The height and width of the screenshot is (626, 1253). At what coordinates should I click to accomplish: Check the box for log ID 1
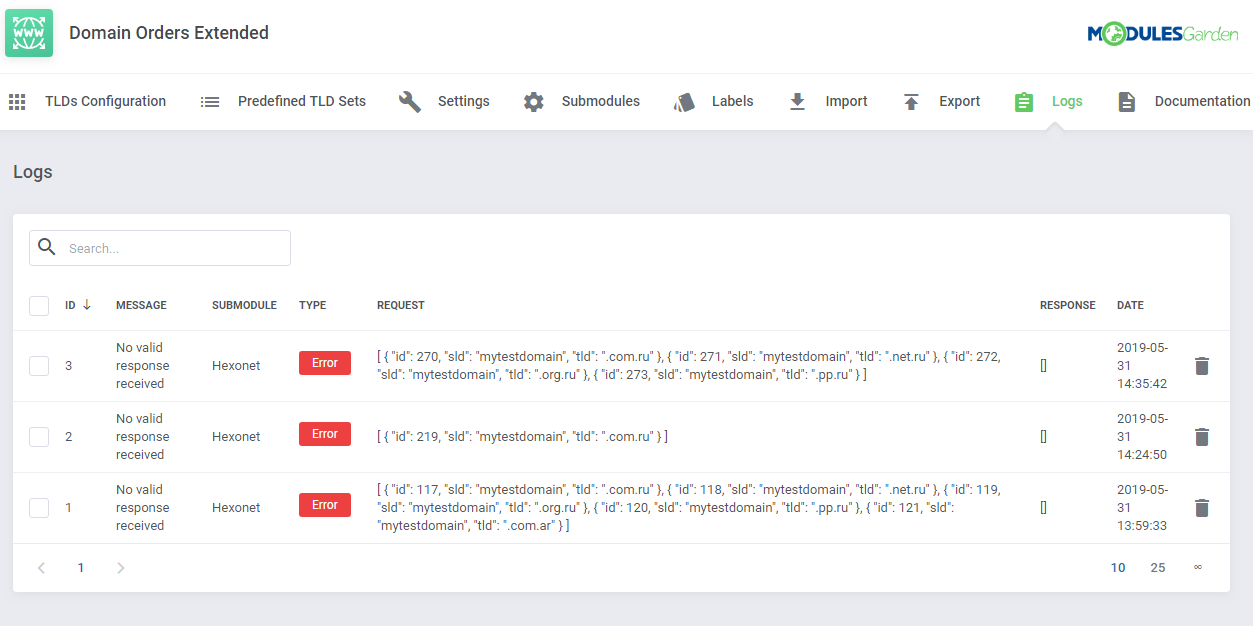[x=39, y=508]
